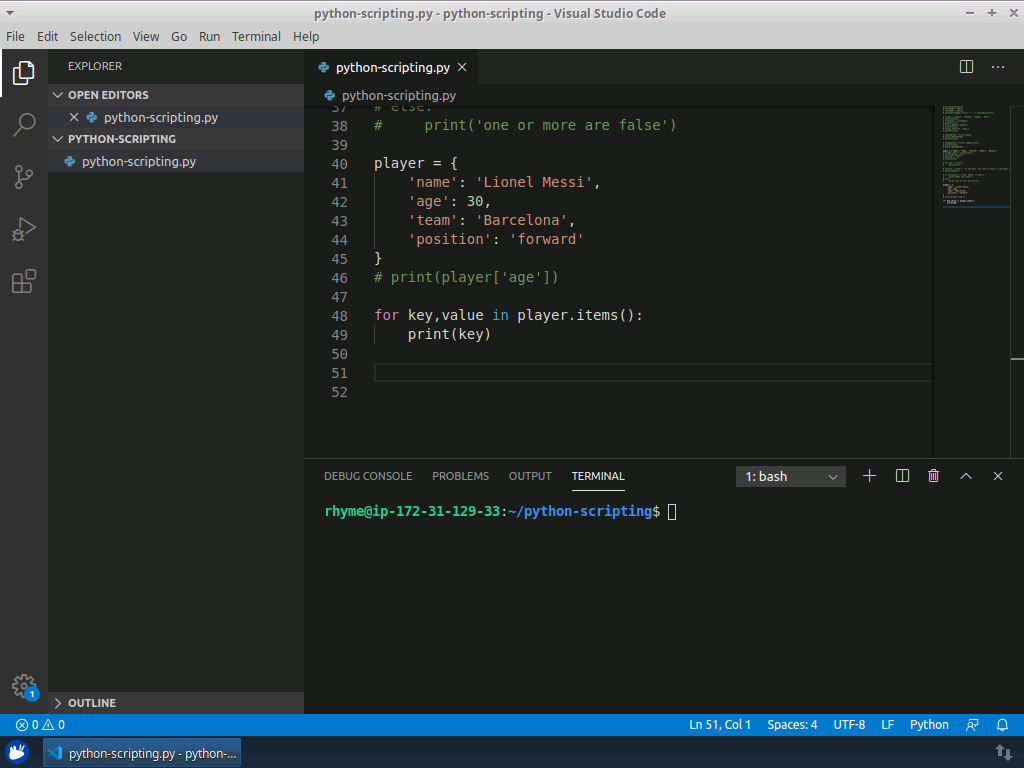
Task: Open the Search view in activity bar
Action: (24, 125)
